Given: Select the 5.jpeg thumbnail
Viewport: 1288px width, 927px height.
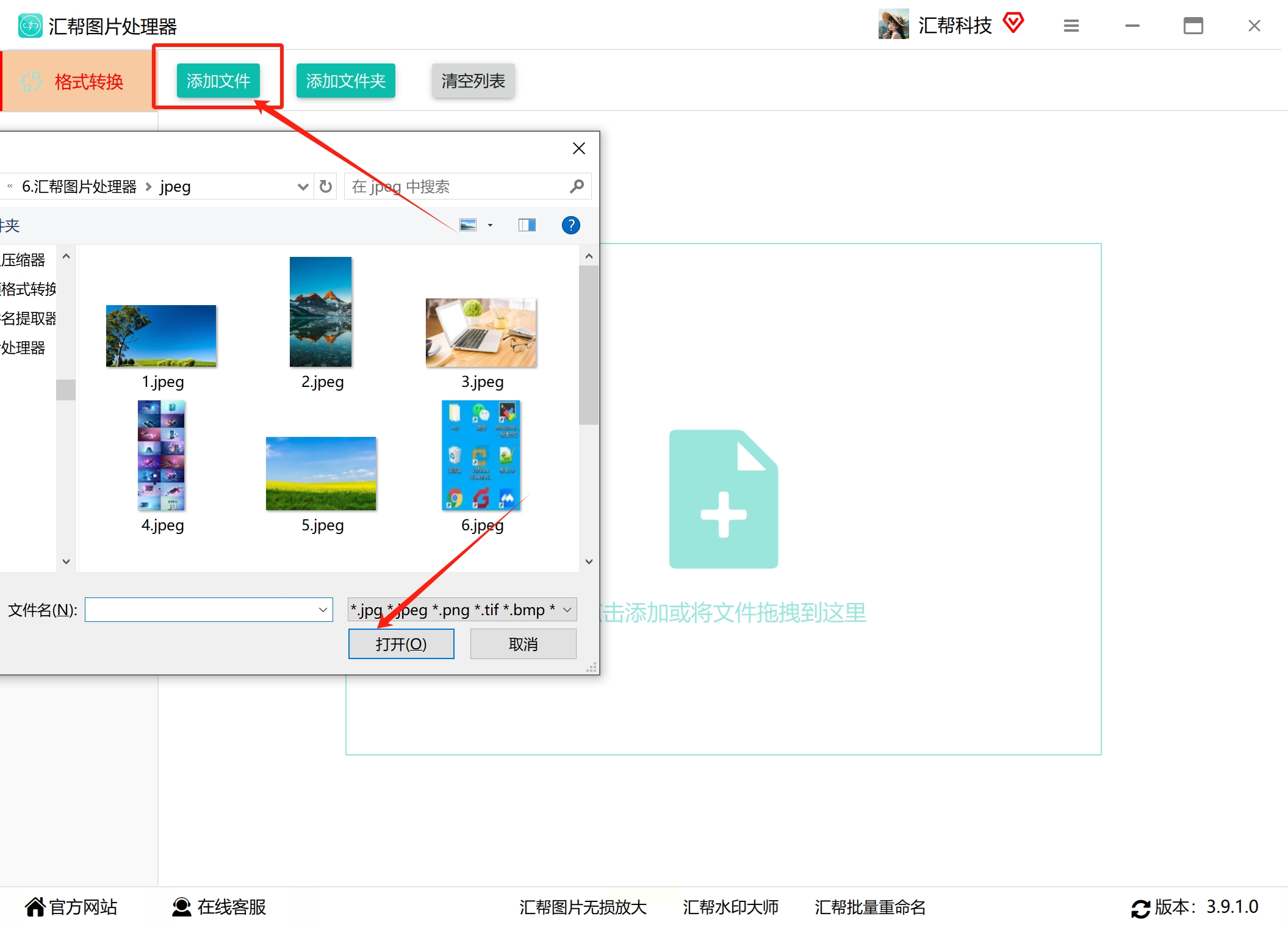Looking at the screenshot, I should click(321, 474).
